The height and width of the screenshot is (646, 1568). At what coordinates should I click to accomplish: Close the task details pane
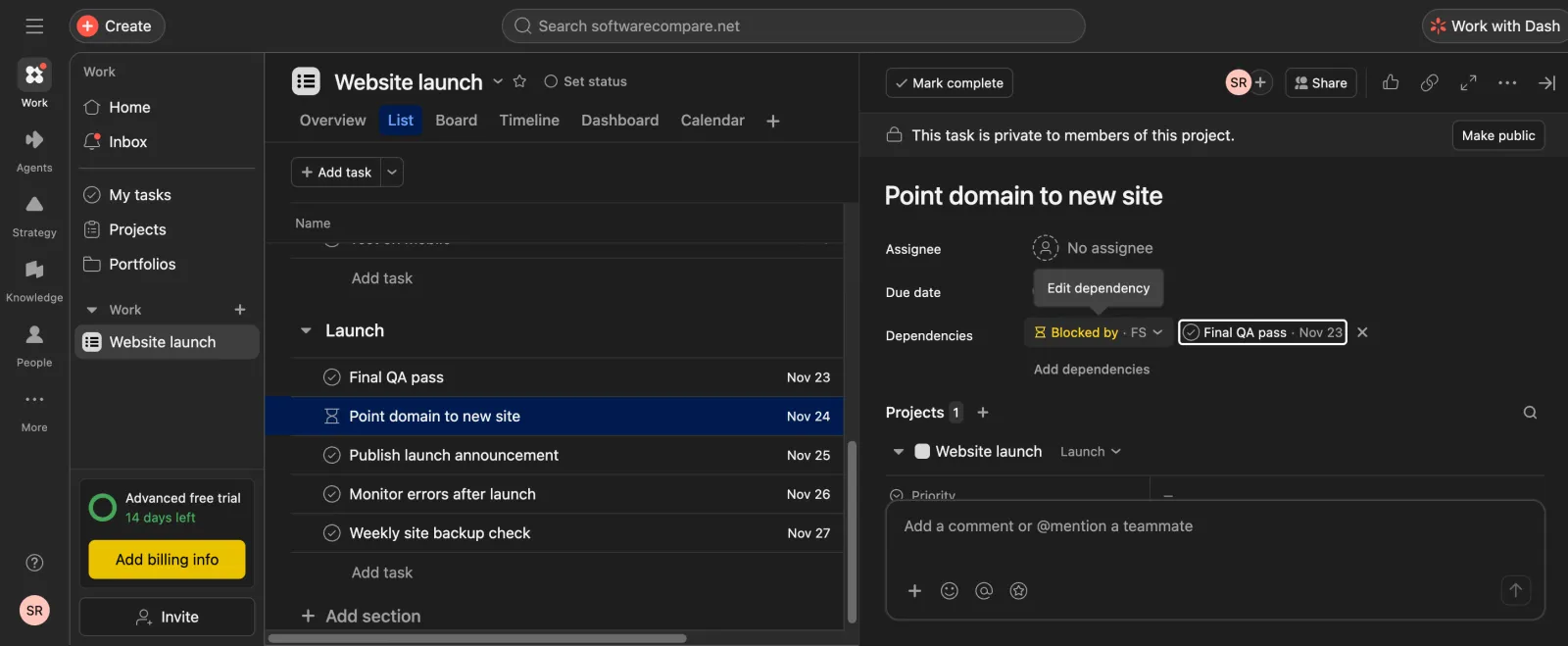coord(1546,83)
